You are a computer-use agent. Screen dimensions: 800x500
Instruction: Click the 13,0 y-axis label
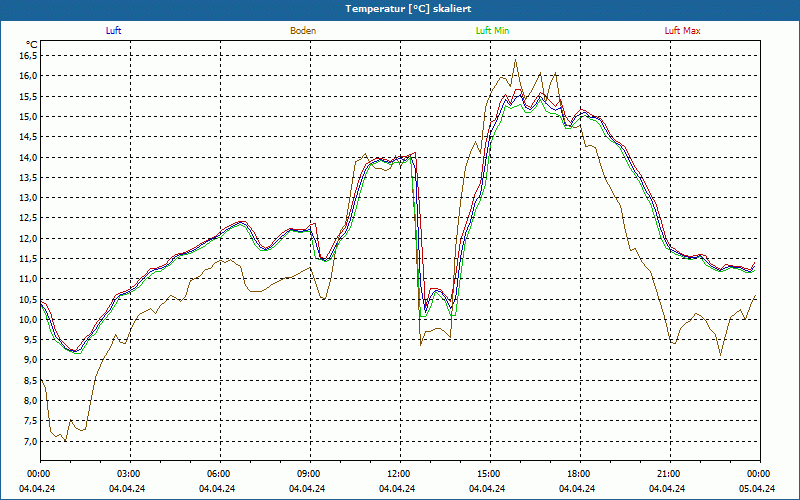(29, 197)
